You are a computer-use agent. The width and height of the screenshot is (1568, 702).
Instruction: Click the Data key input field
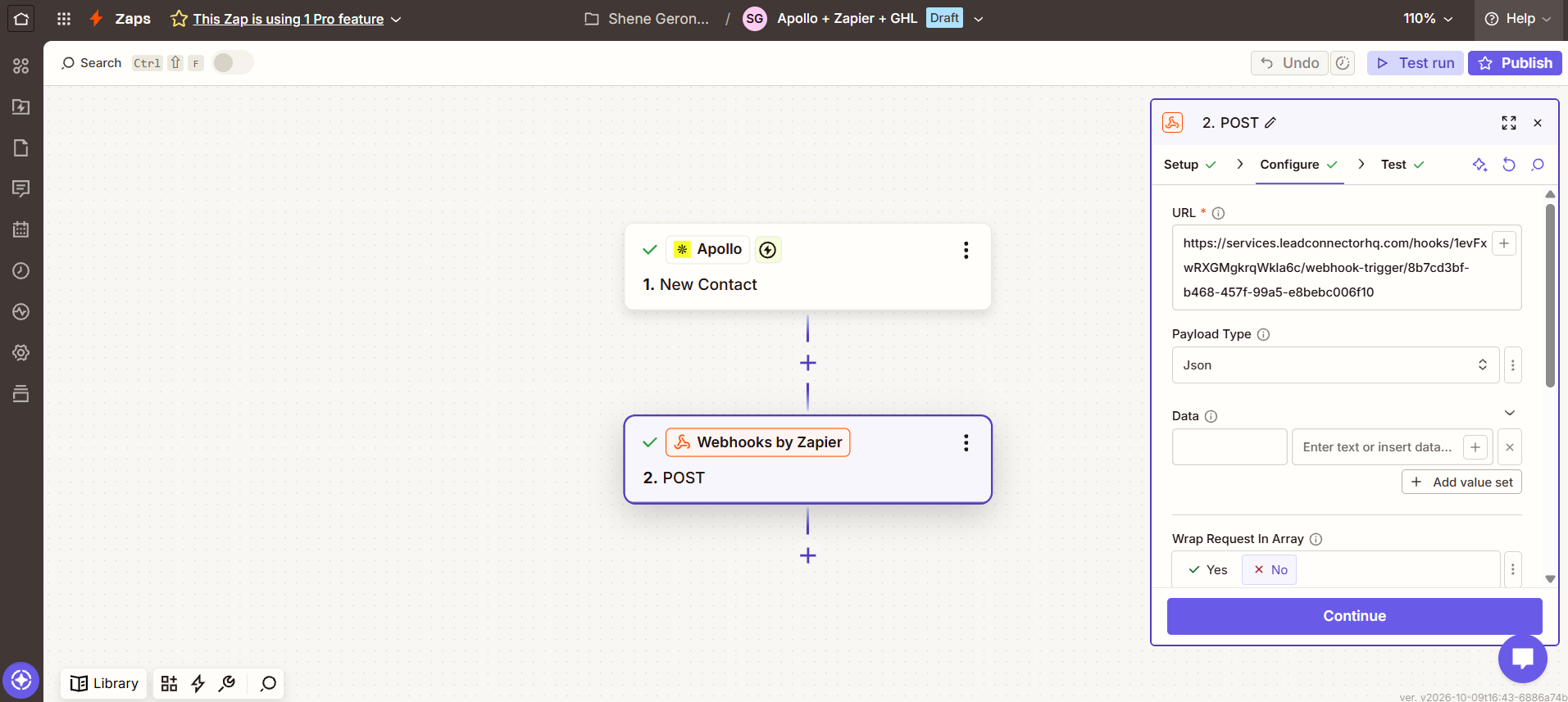pos(1229,447)
